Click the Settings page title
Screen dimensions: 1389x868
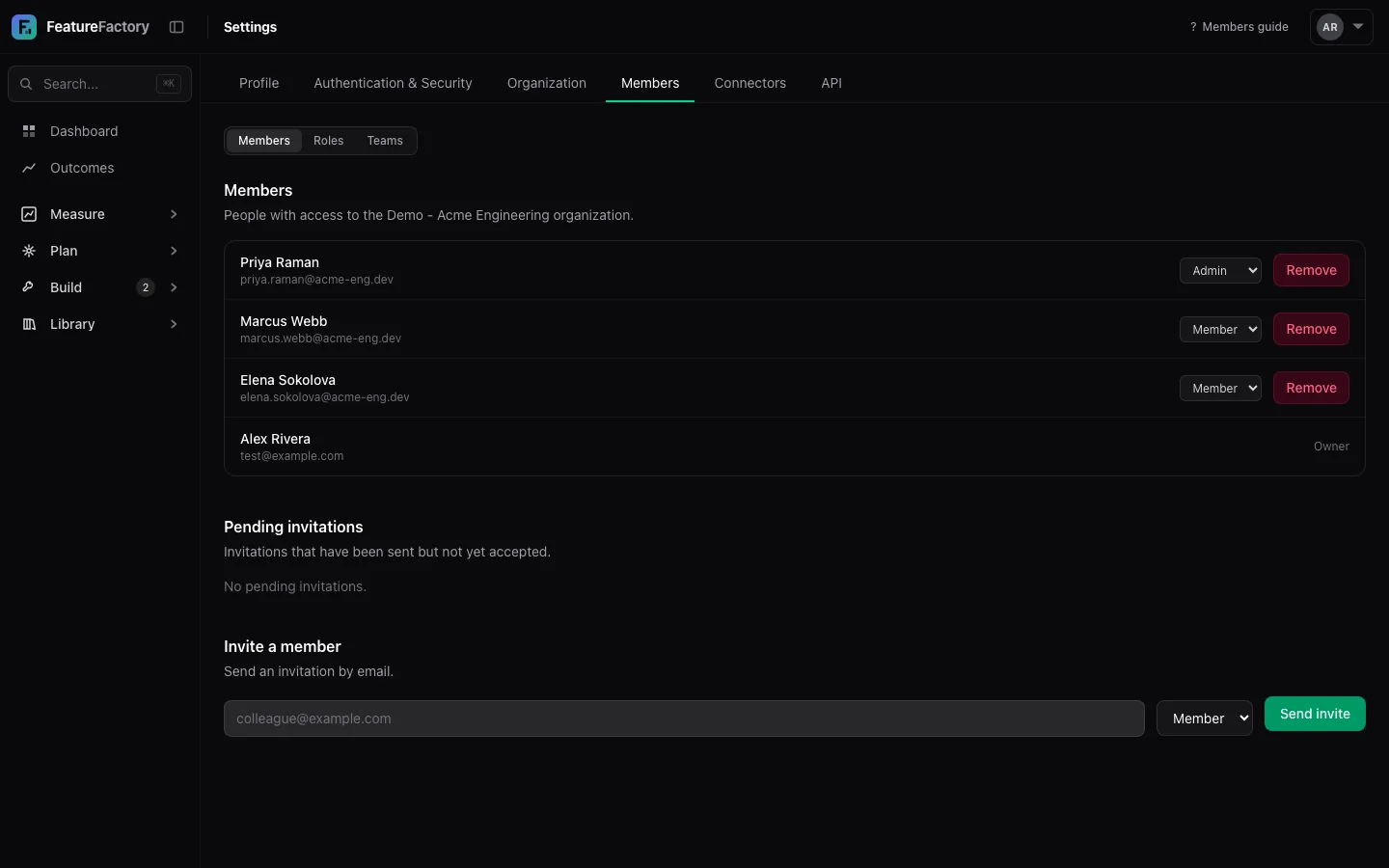click(250, 27)
